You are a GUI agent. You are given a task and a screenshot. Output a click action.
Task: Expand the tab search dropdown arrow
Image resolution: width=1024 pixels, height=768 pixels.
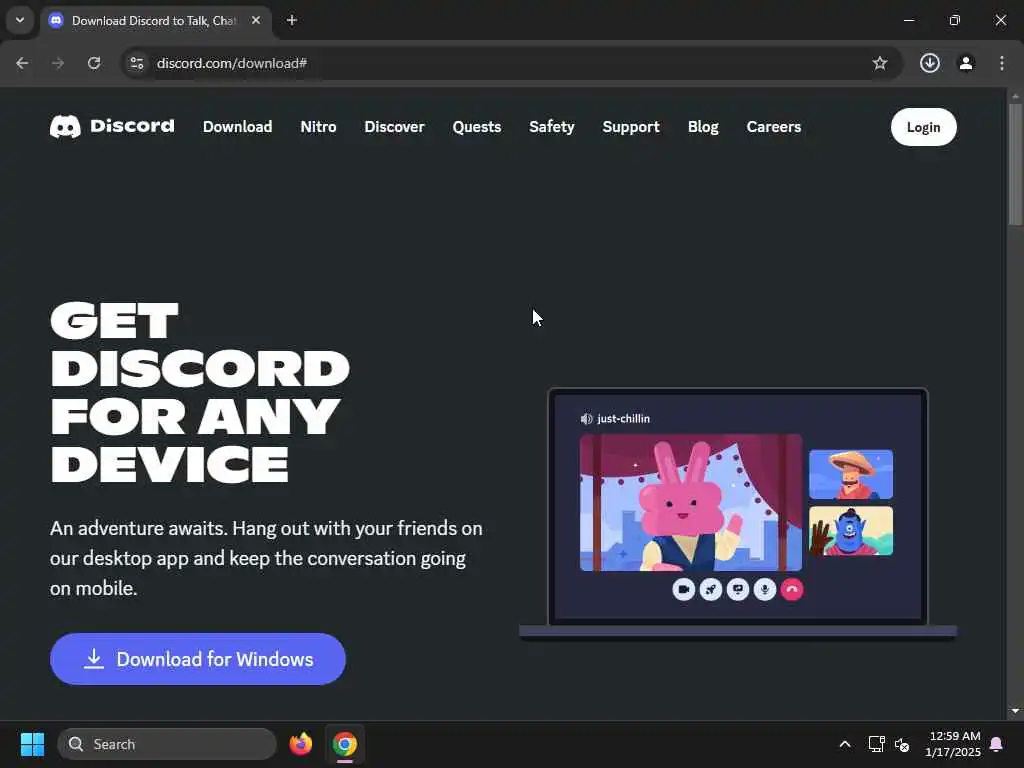pos(20,20)
